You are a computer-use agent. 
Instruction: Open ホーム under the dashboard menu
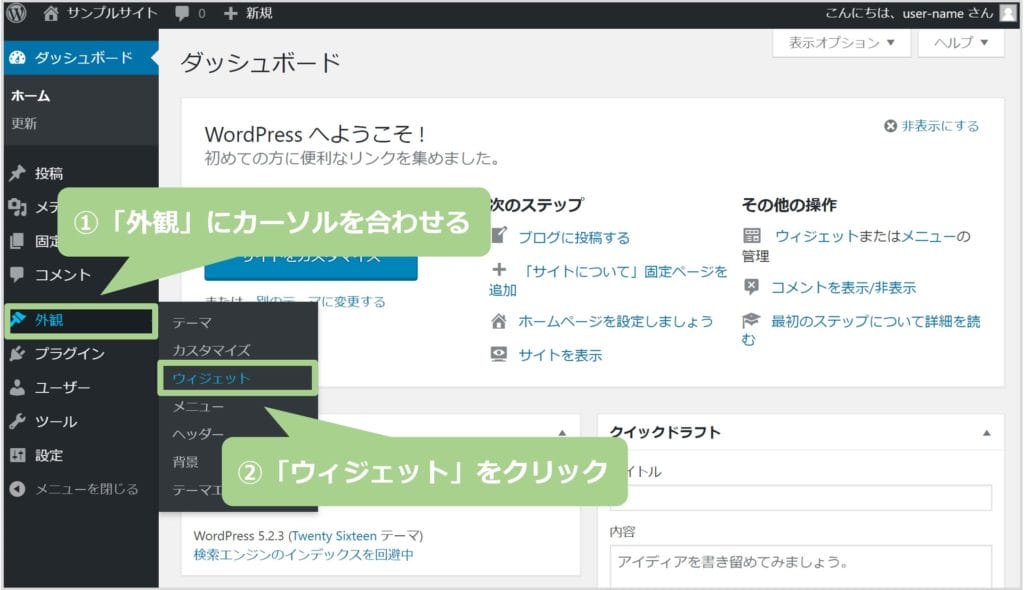point(31,96)
